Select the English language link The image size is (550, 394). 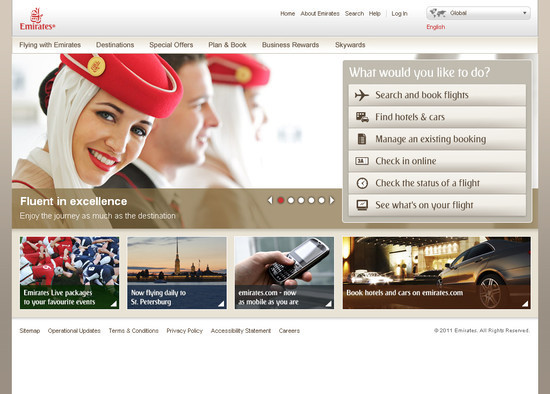[436, 27]
